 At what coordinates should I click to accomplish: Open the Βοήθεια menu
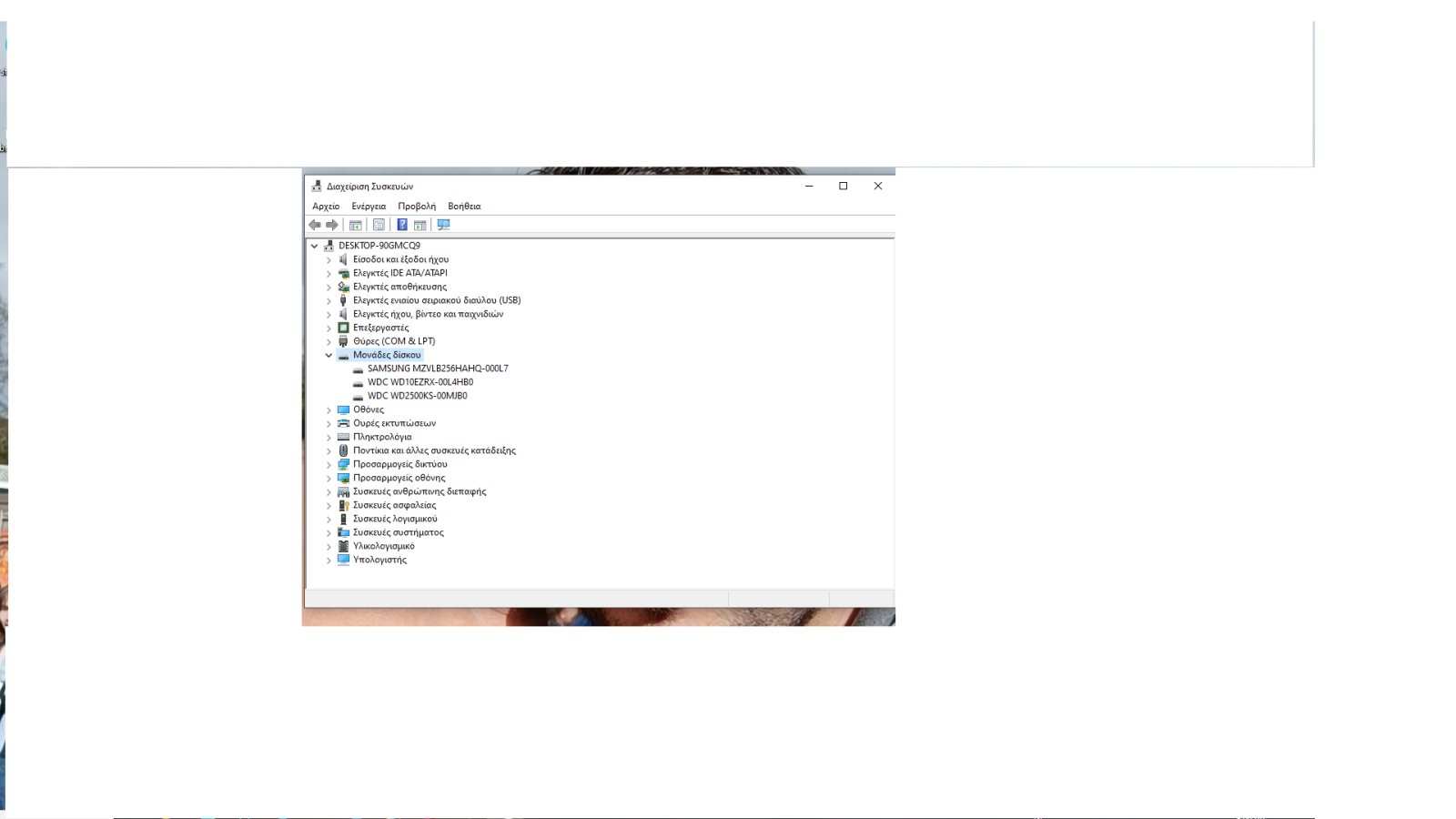[464, 207]
